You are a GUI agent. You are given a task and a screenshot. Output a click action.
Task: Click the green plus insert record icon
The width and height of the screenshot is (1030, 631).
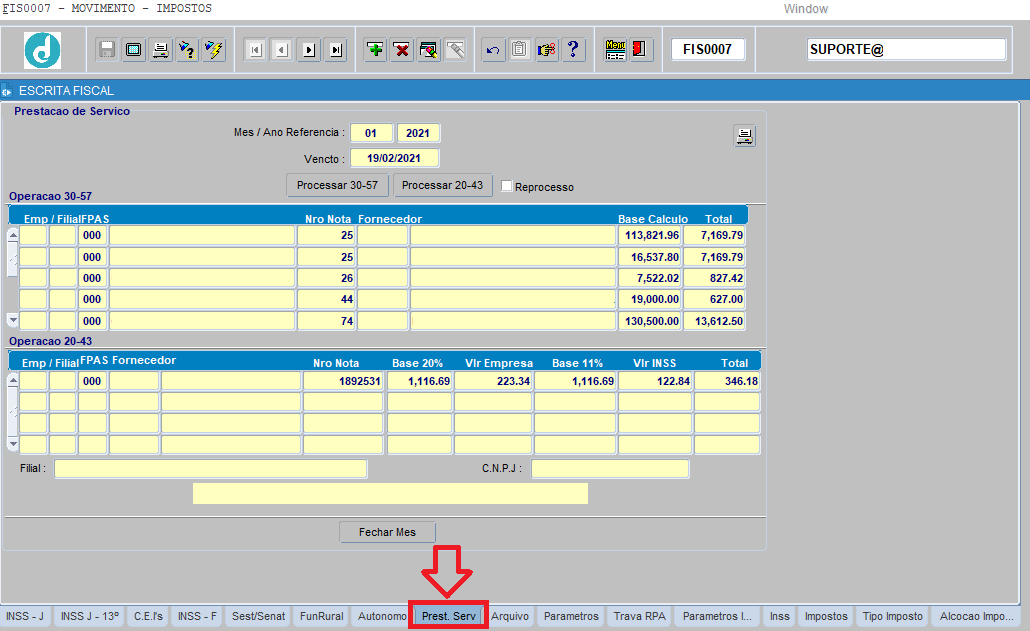click(x=375, y=49)
